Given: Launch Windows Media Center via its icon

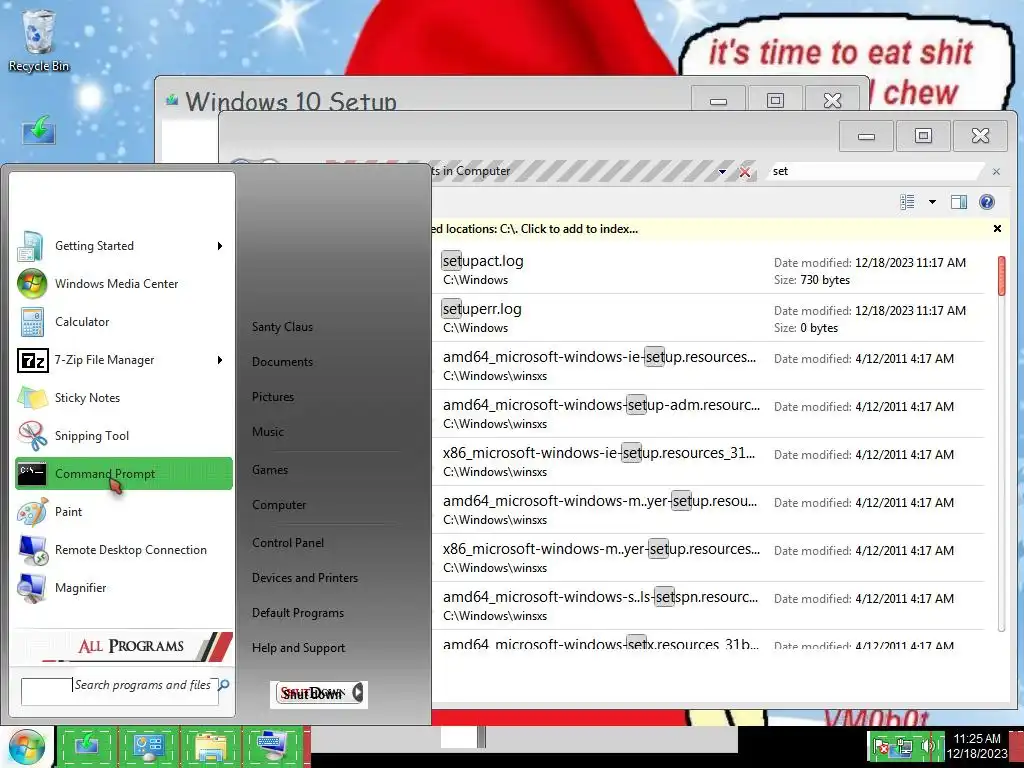Looking at the screenshot, I should [x=32, y=284].
